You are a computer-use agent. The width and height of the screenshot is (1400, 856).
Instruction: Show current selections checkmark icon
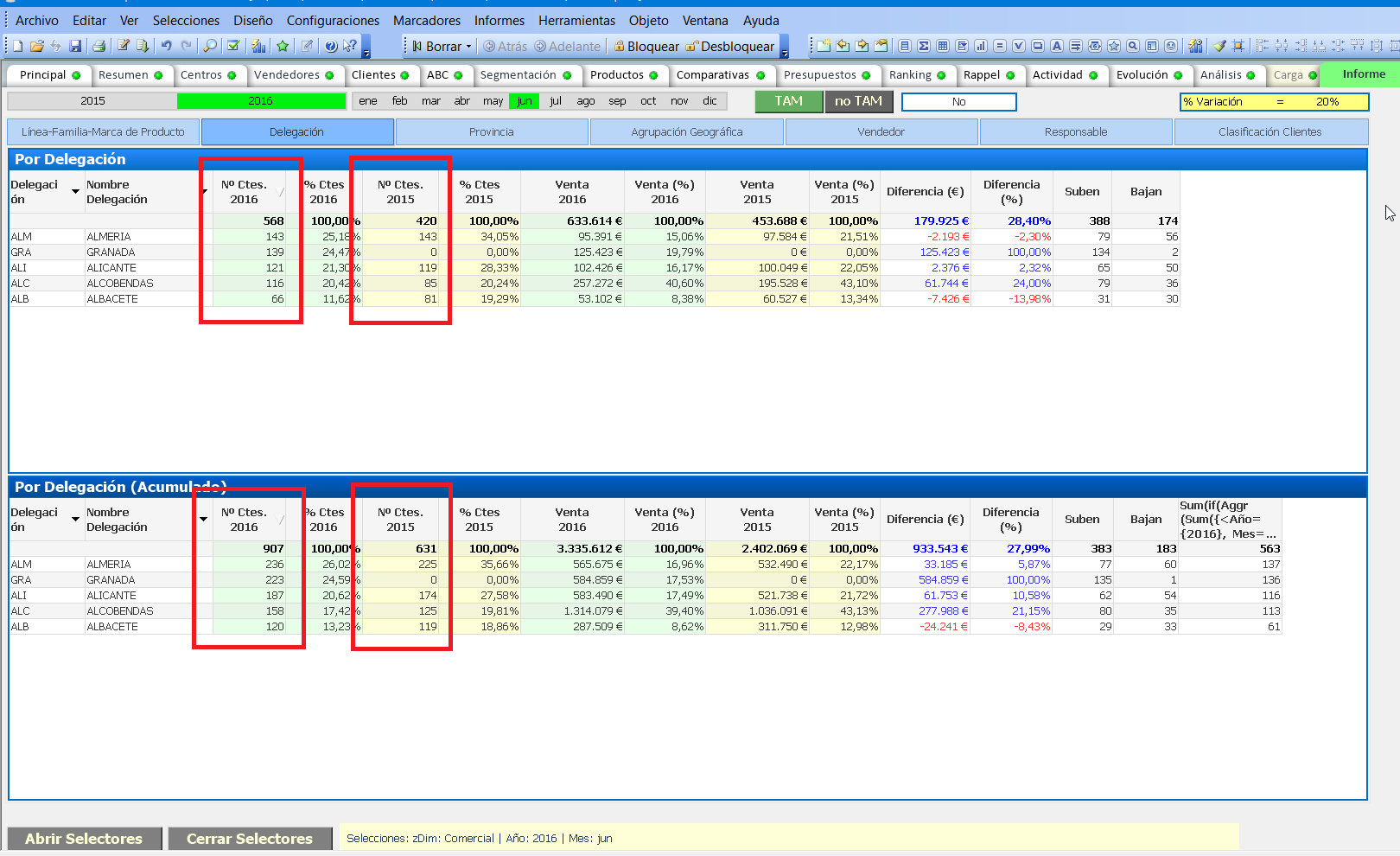pos(233,46)
